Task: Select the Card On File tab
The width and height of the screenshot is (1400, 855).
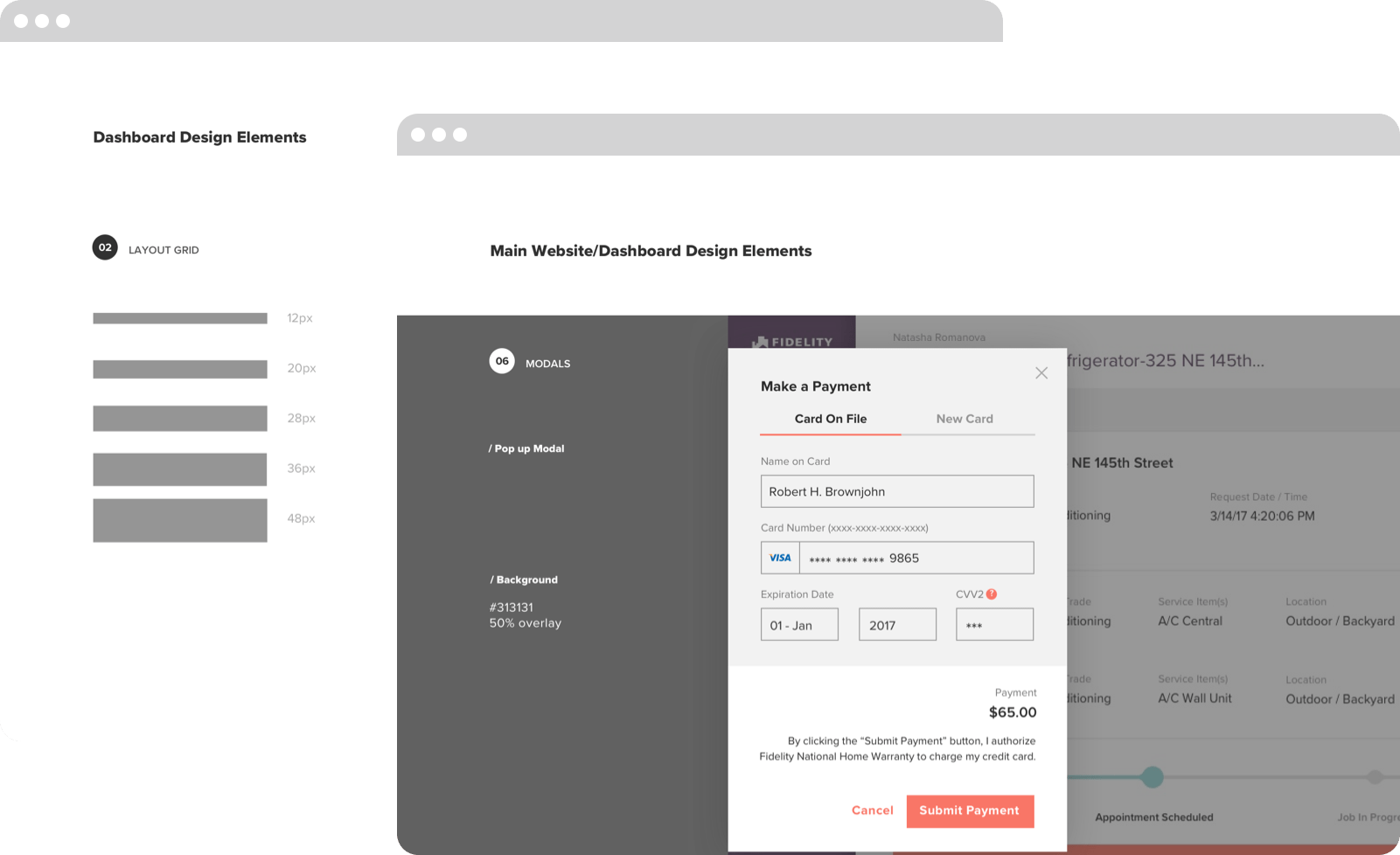Action: [x=830, y=419]
